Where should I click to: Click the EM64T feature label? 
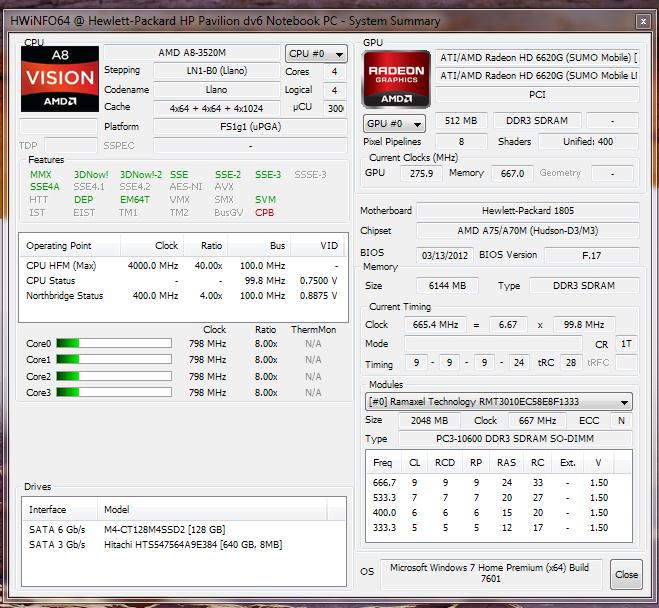point(134,200)
